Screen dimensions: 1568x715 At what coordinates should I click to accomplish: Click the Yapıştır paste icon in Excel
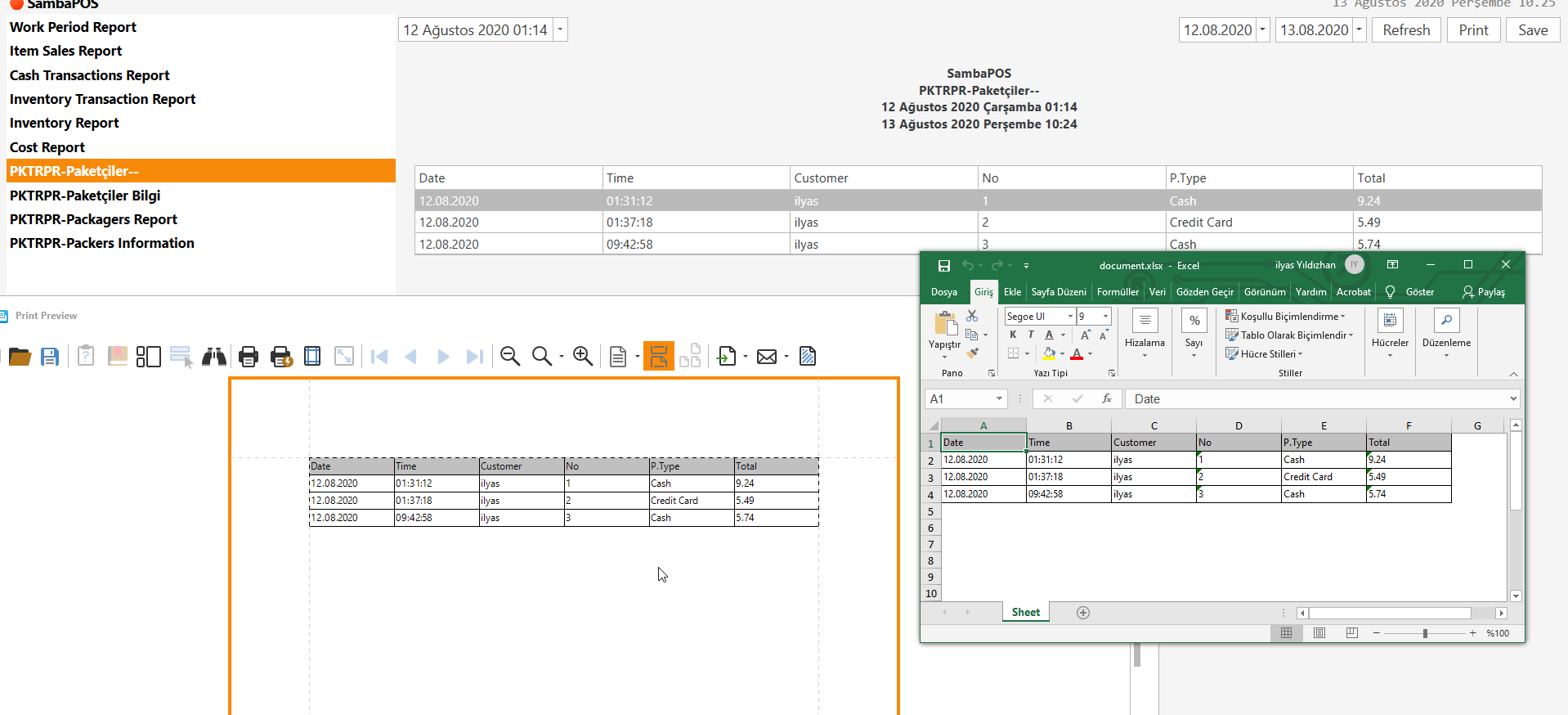946,324
